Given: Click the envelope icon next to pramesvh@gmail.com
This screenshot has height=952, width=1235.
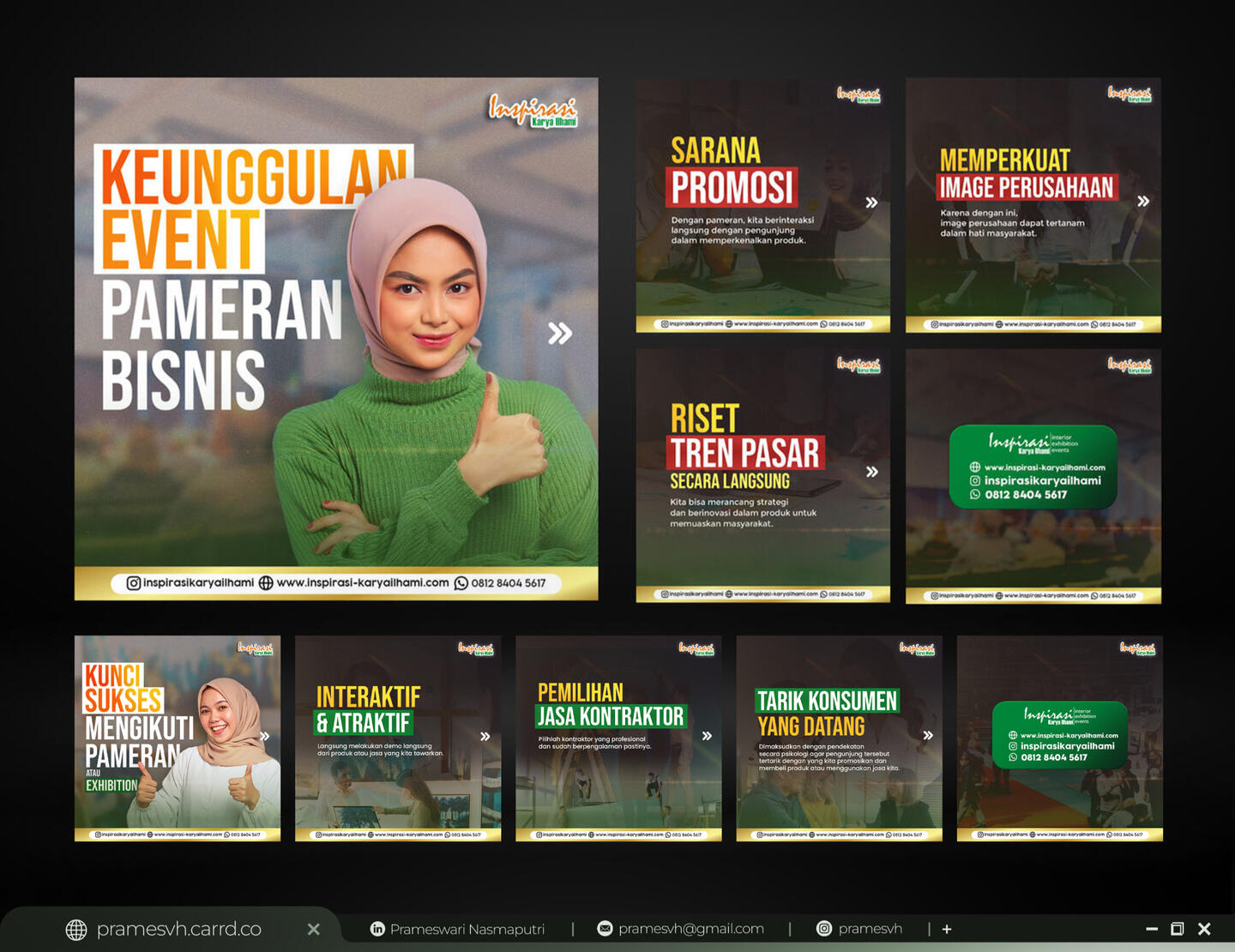Looking at the screenshot, I should click(605, 929).
